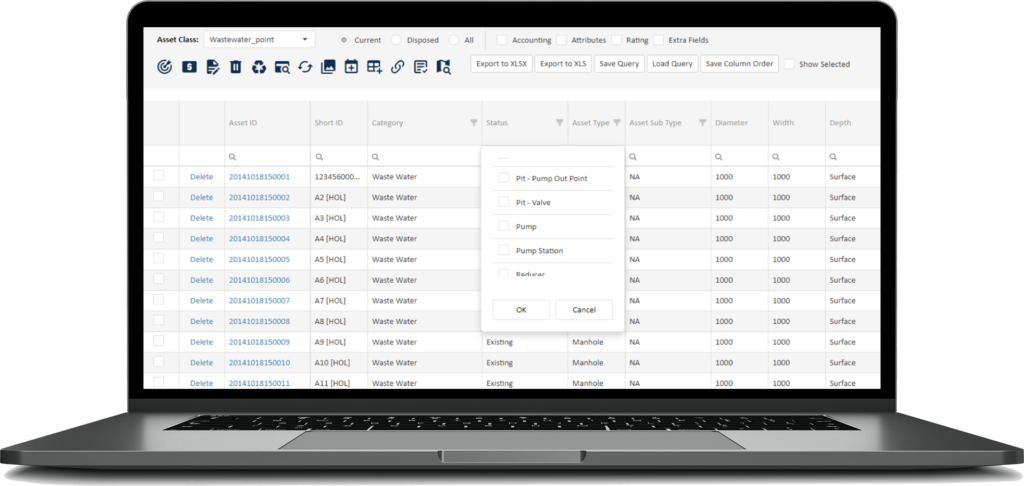This screenshot has height=486, width=1024.
Task: Filter the Category column with funnel icon
Action: click(473, 123)
